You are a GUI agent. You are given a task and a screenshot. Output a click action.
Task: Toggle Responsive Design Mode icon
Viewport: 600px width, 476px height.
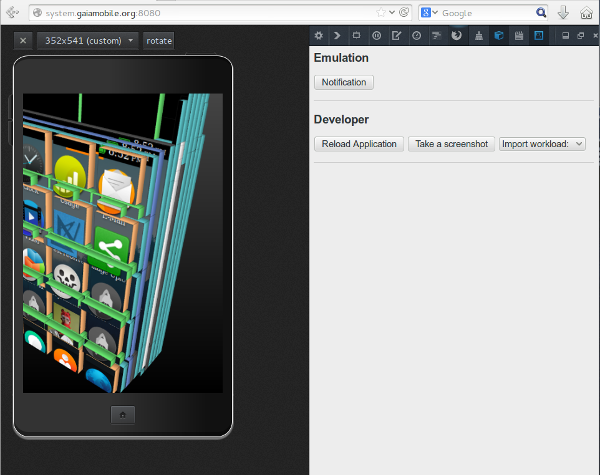(539, 36)
